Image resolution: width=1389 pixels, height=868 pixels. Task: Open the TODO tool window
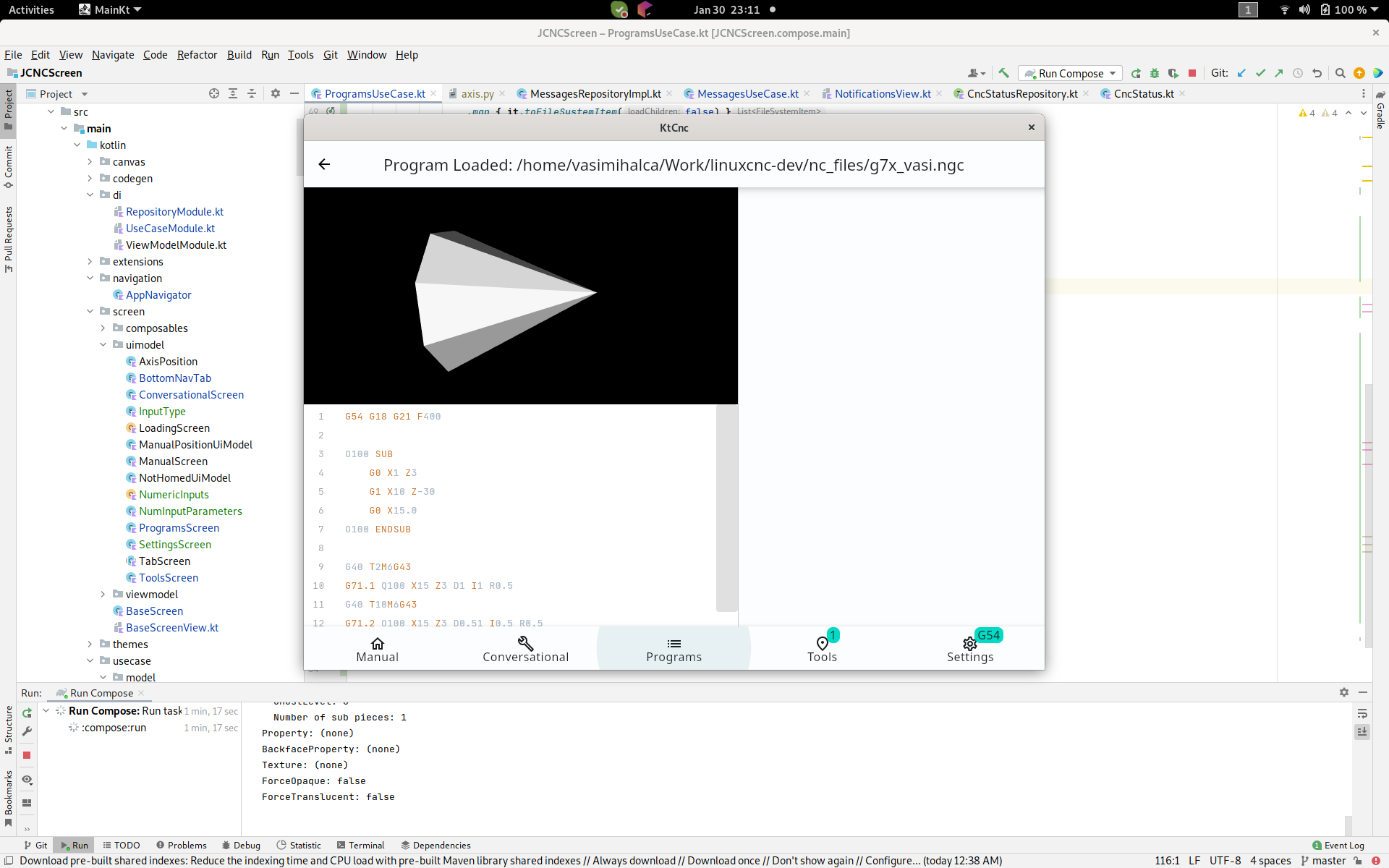coord(122,845)
